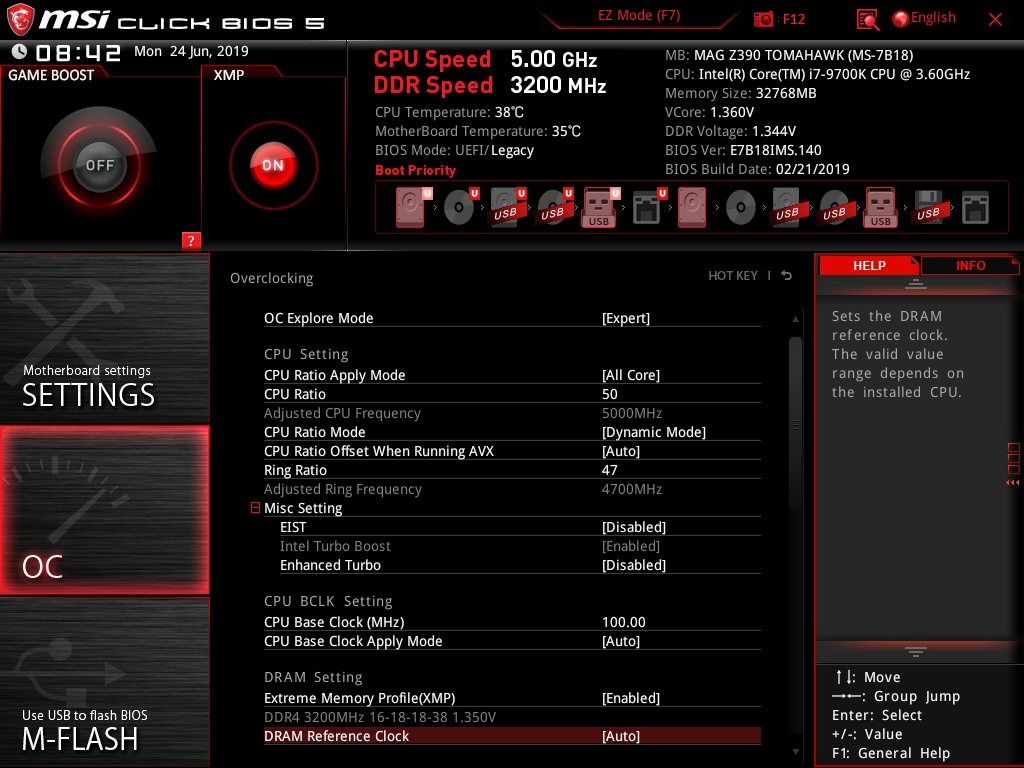Switch to the HELP tab

pyautogui.click(x=869, y=266)
